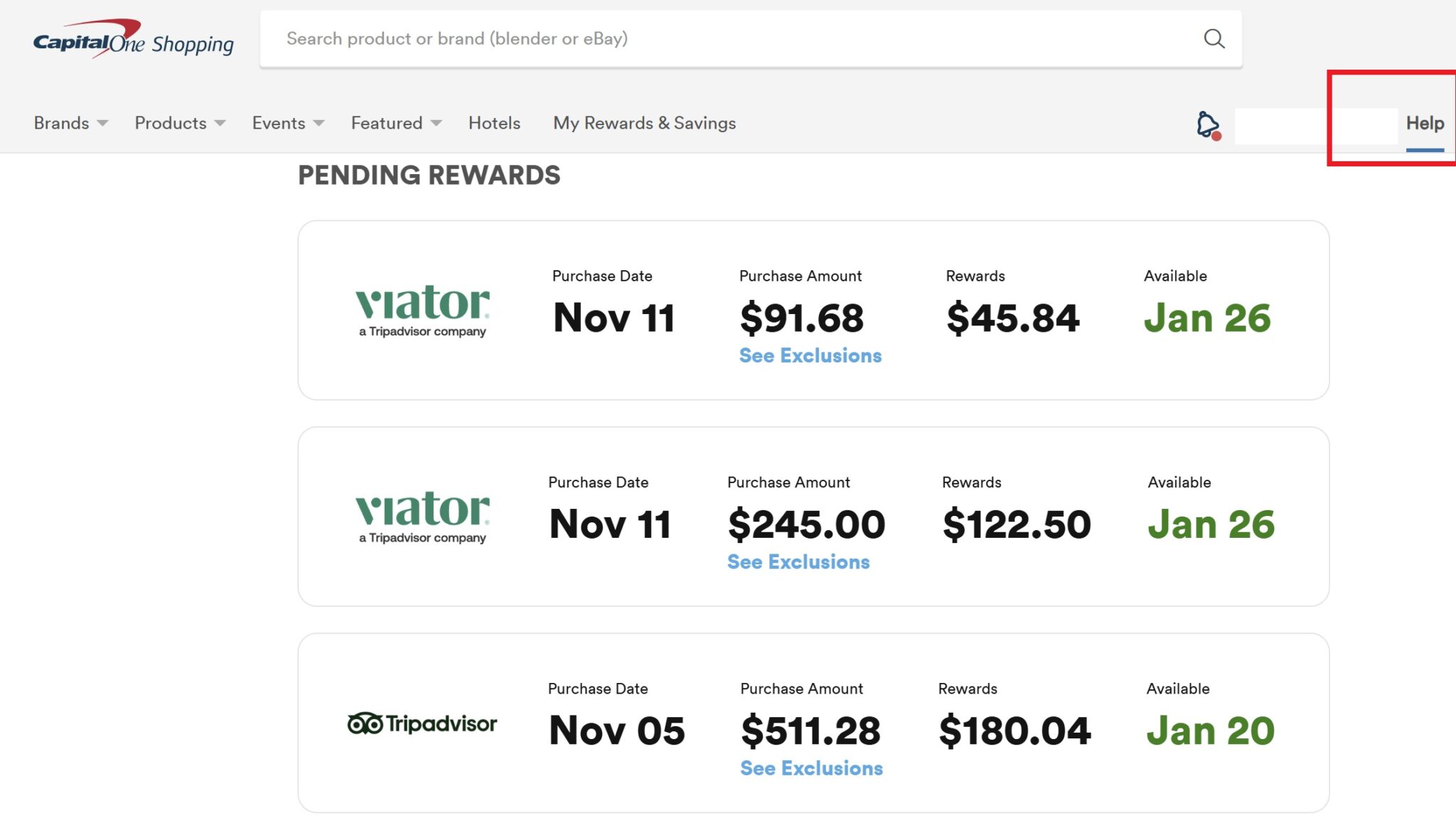
Task: Click the $122.50 rewards amount
Action: pyautogui.click(x=1016, y=524)
